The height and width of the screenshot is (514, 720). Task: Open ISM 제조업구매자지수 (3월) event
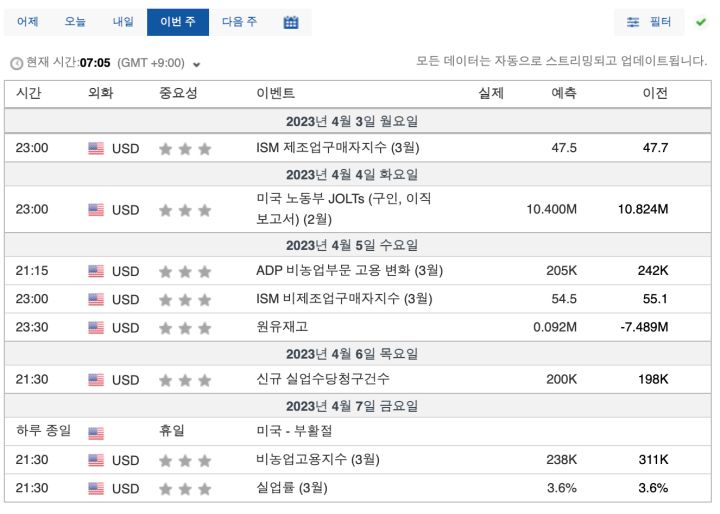click(x=338, y=148)
